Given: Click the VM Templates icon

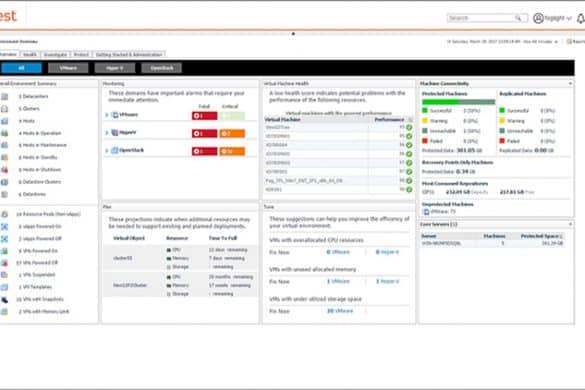Looking at the screenshot, I should pyautogui.click(x=4, y=287).
